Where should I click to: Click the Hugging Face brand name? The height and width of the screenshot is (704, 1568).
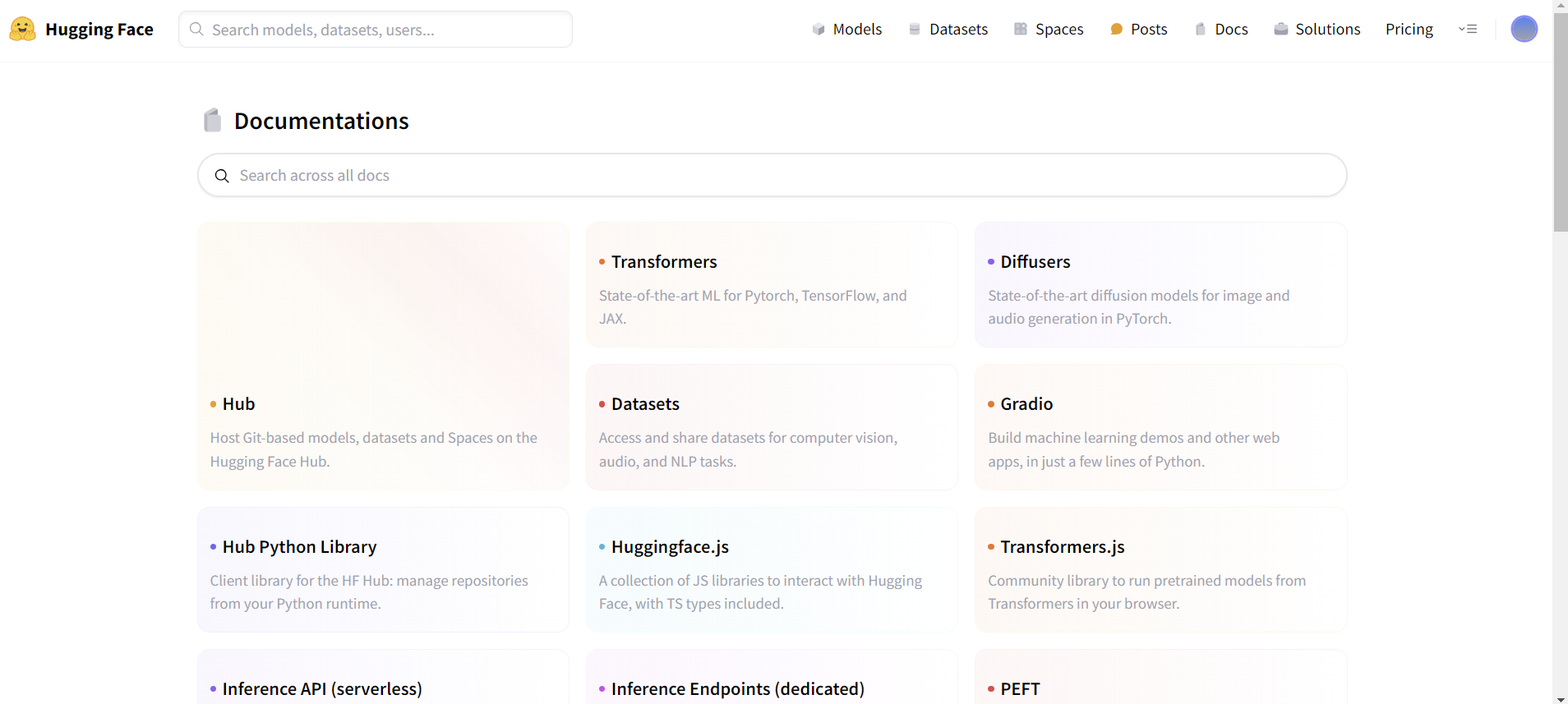click(99, 30)
